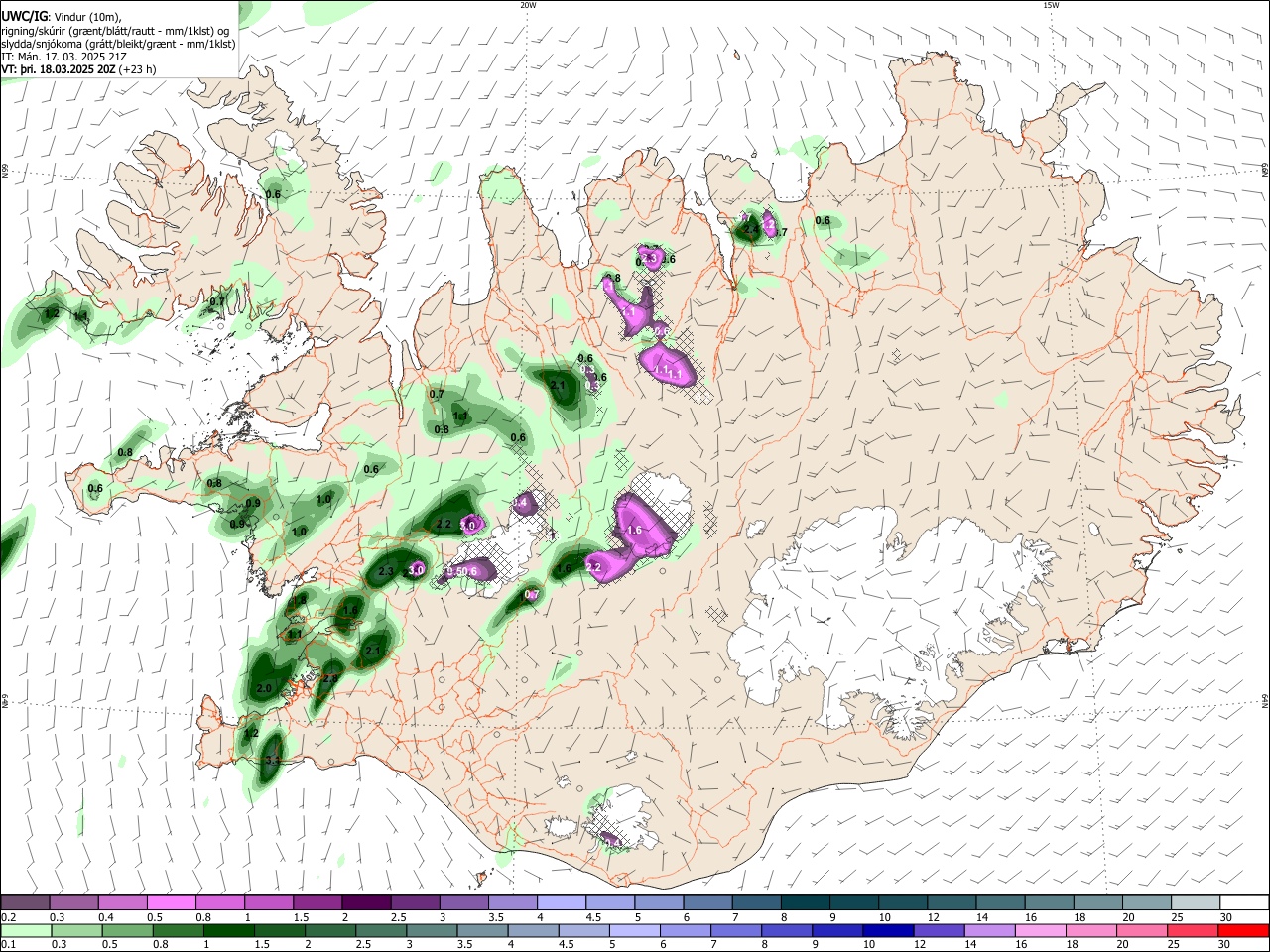1270x952 pixels.
Task: Select the 'VT: þri. 18.03.2025 20Z' valid time text
Action: [x=59, y=70]
